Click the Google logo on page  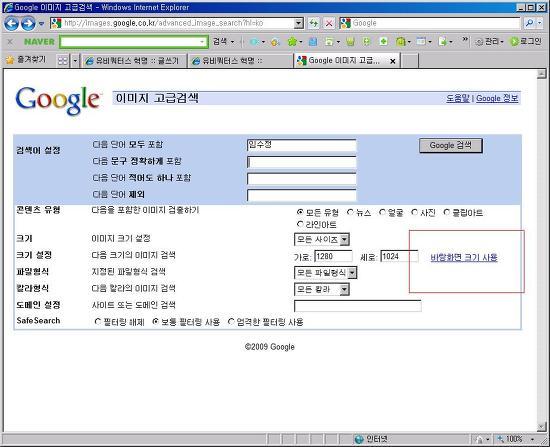58,100
